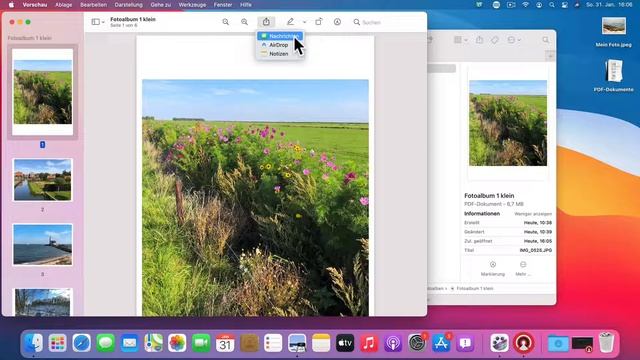This screenshot has width=640, height=360.
Task: Select the PDF-Dokumente desktop stack
Action: click(x=613, y=76)
